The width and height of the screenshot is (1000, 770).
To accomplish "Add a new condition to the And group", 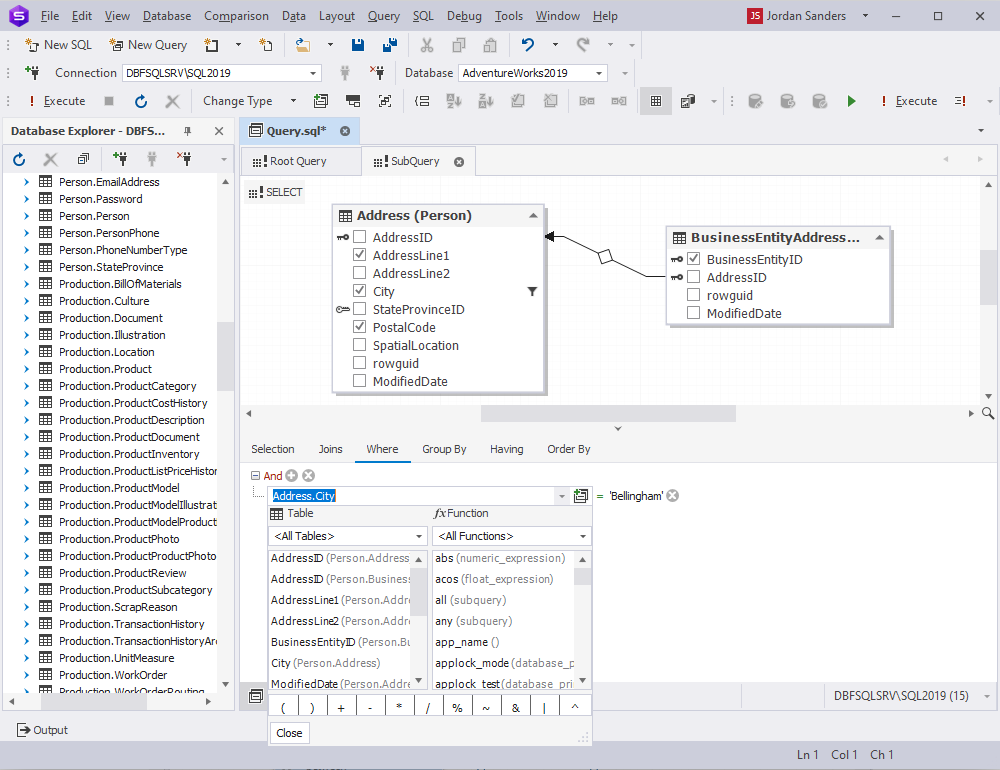I will point(292,476).
